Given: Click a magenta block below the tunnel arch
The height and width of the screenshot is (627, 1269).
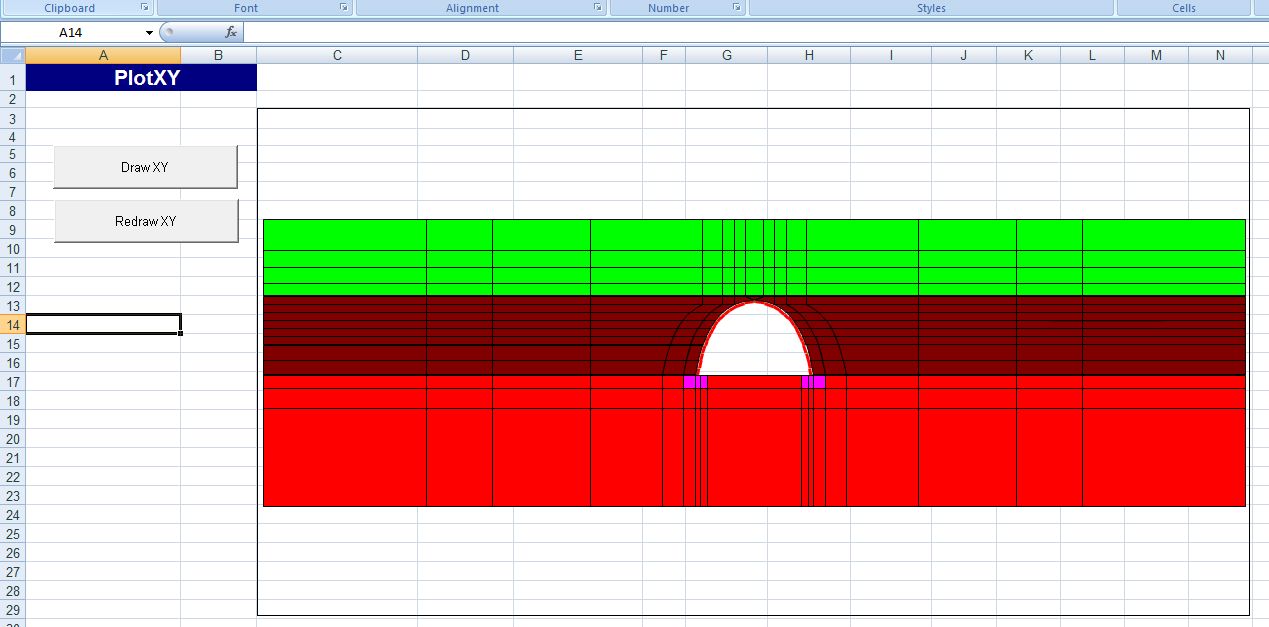Looking at the screenshot, I should (690, 381).
